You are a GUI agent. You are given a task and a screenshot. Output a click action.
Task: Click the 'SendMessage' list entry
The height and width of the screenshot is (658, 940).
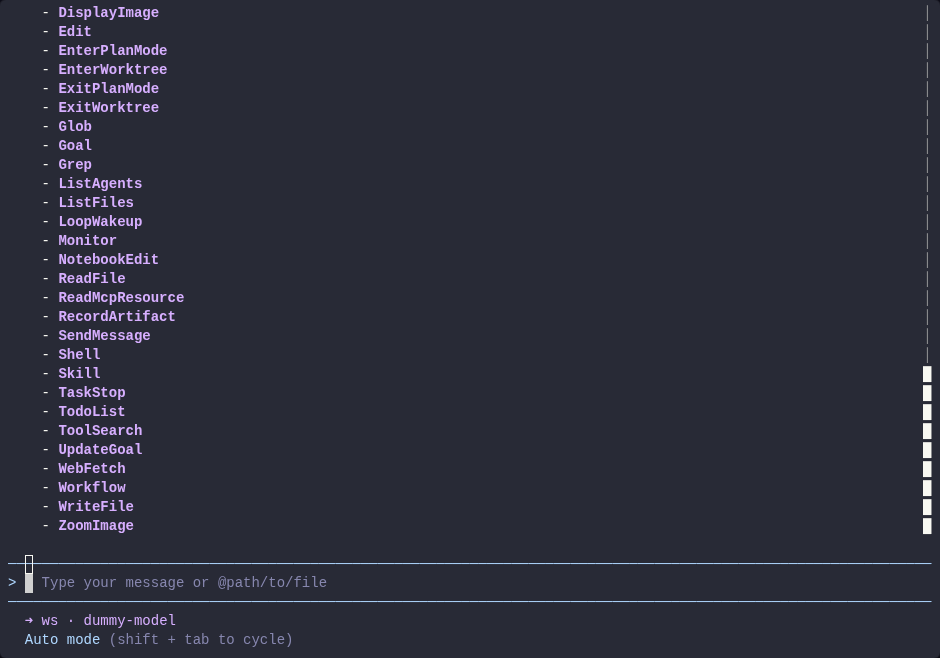104,335
